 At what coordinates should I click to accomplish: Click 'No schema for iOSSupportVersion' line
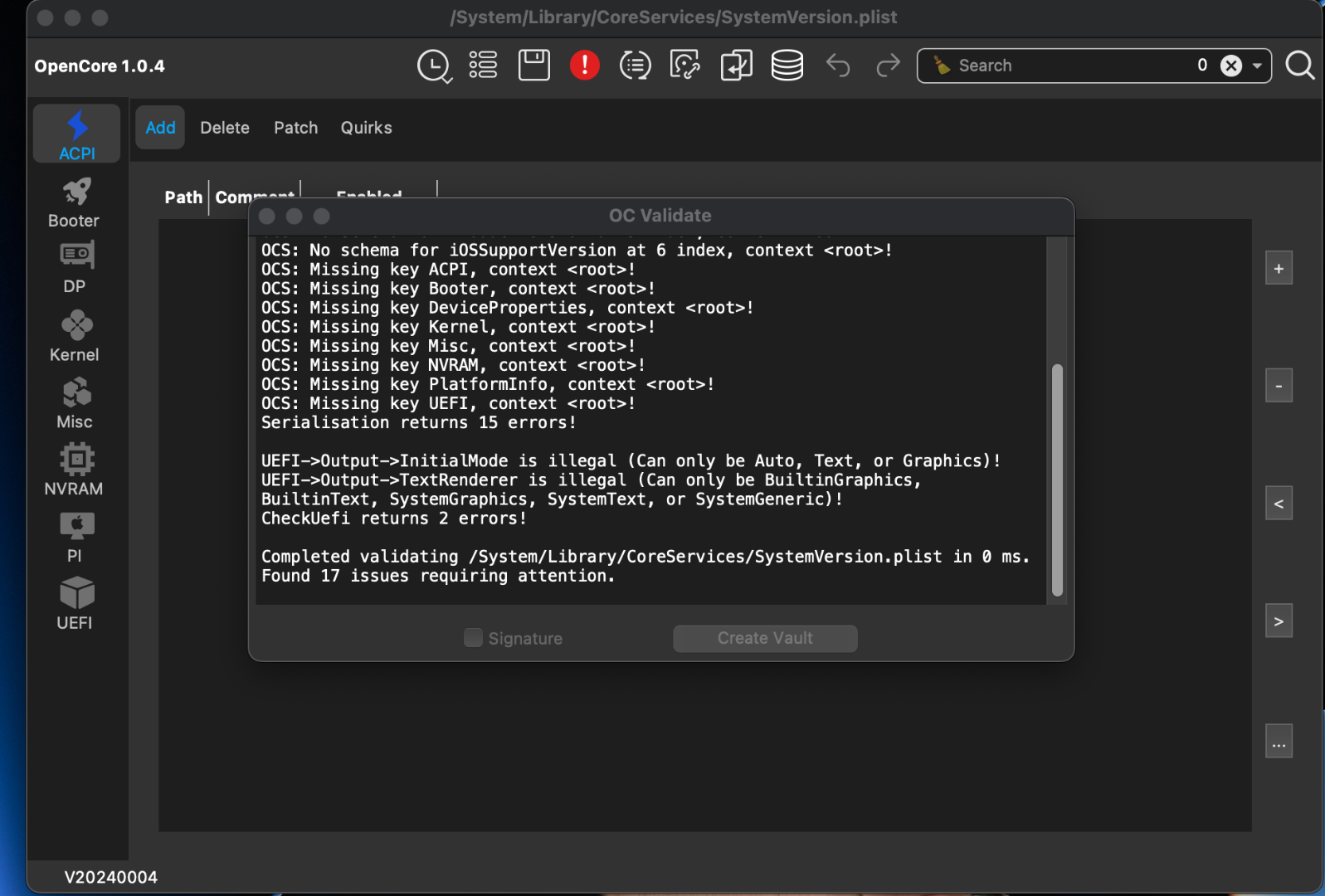(x=577, y=251)
